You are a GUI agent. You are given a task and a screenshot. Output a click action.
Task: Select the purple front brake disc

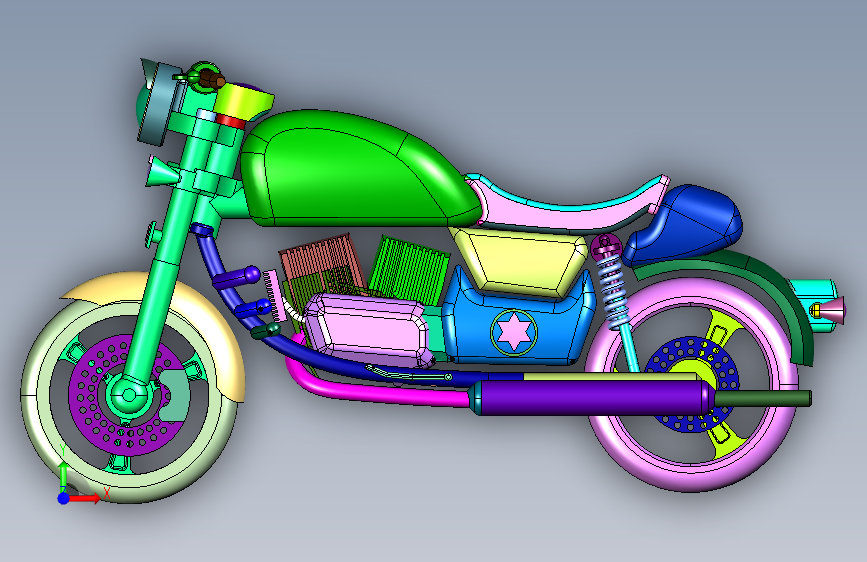tap(88, 398)
